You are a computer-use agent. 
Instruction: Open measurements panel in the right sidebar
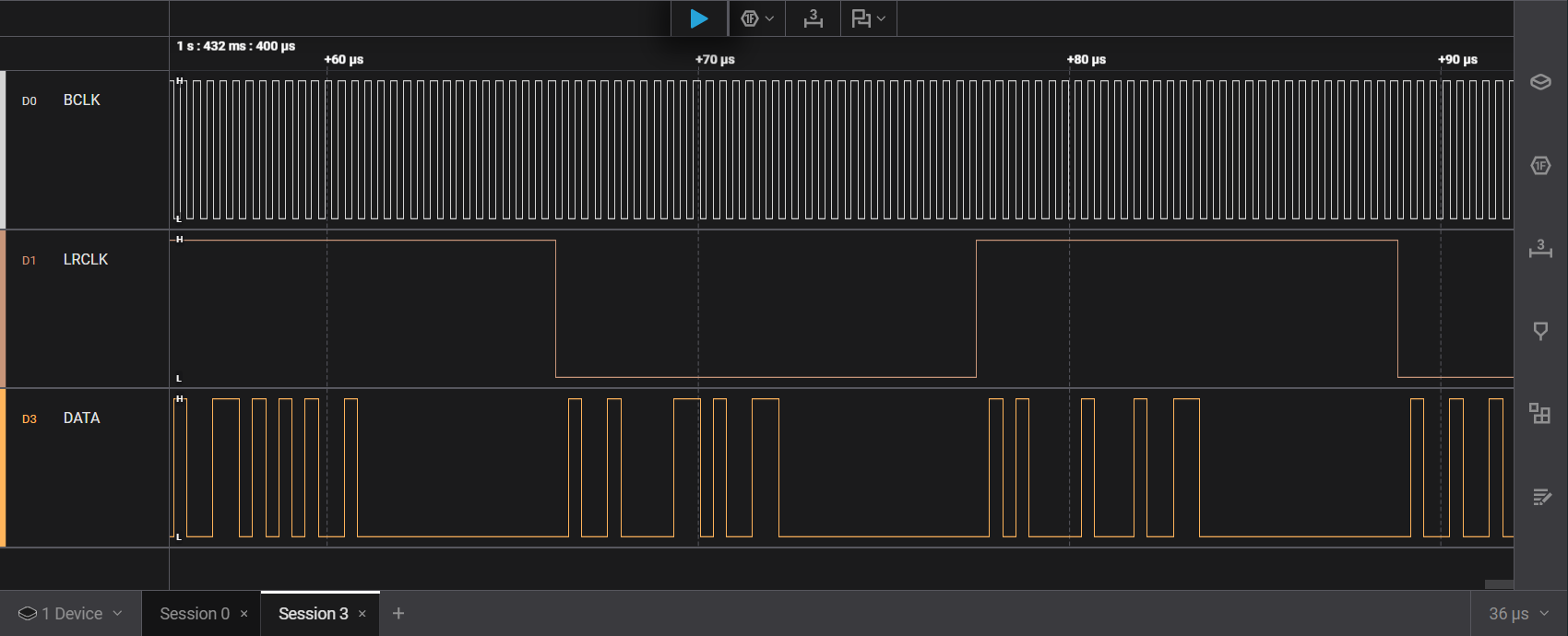pyautogui.click(x=1540, y=248)
